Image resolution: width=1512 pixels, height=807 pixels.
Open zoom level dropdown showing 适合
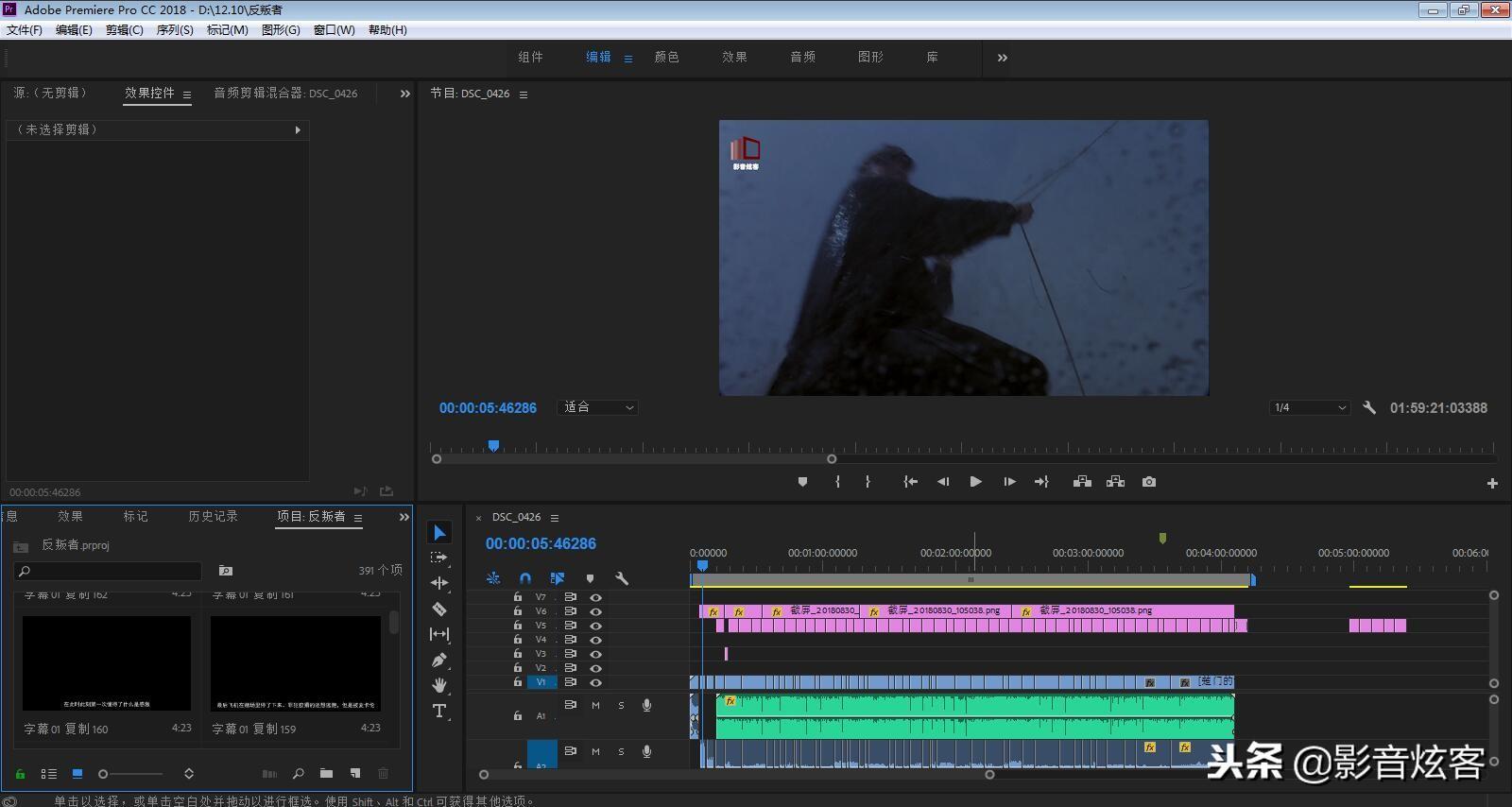598,407
